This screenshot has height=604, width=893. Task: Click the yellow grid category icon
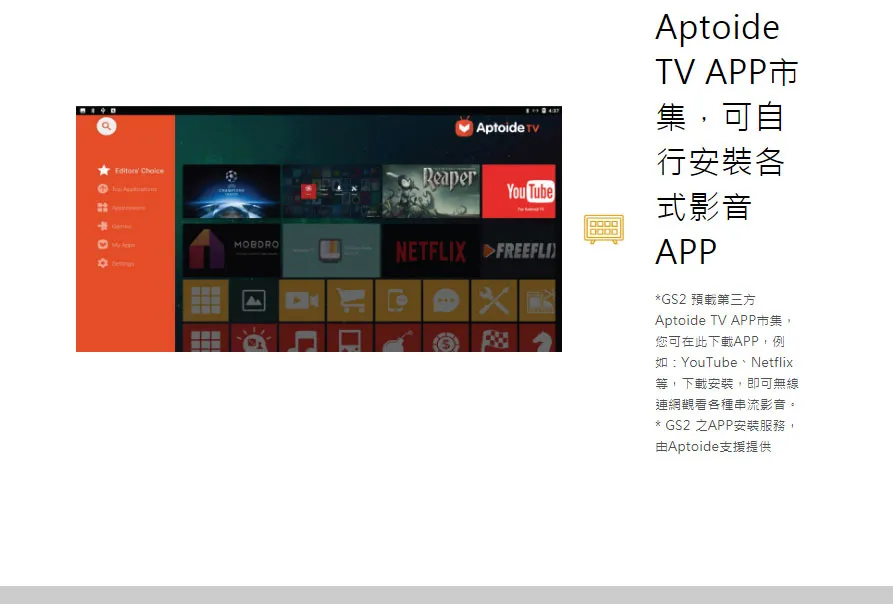click(x=205, y=300)
